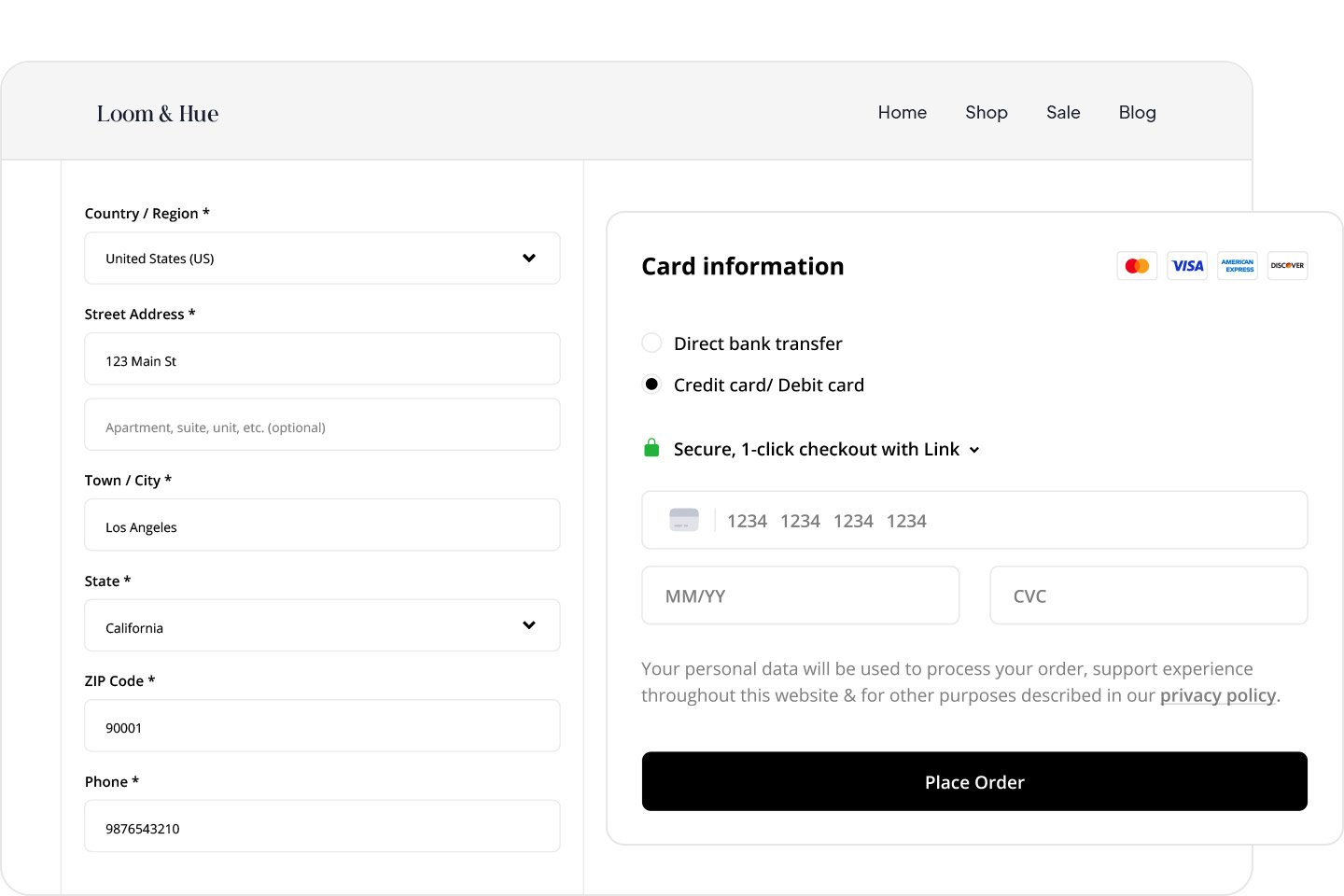Go to the Home menu item
Viewport: 1344px width, 896px height.
click(902, 112)
